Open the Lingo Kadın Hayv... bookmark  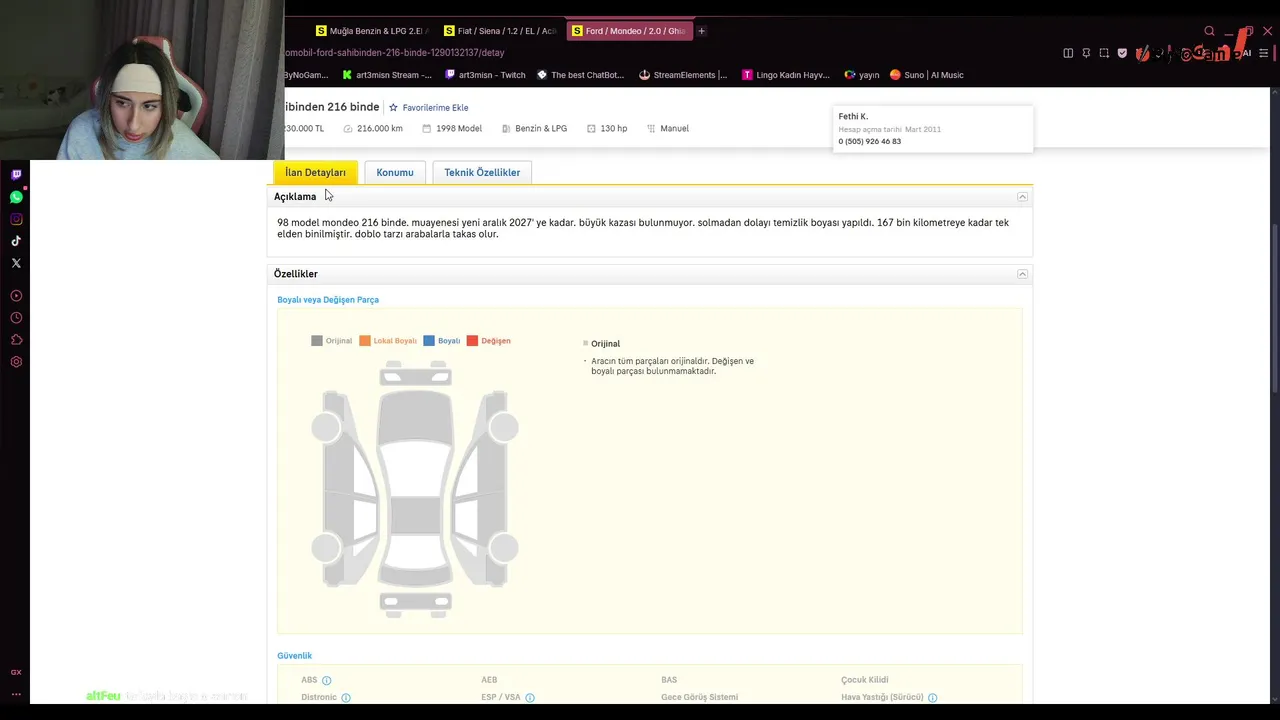(x=786, y=75)
